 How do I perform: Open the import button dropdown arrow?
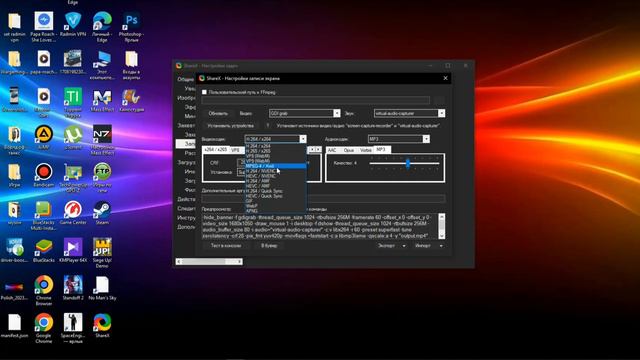tap(441, 246)
